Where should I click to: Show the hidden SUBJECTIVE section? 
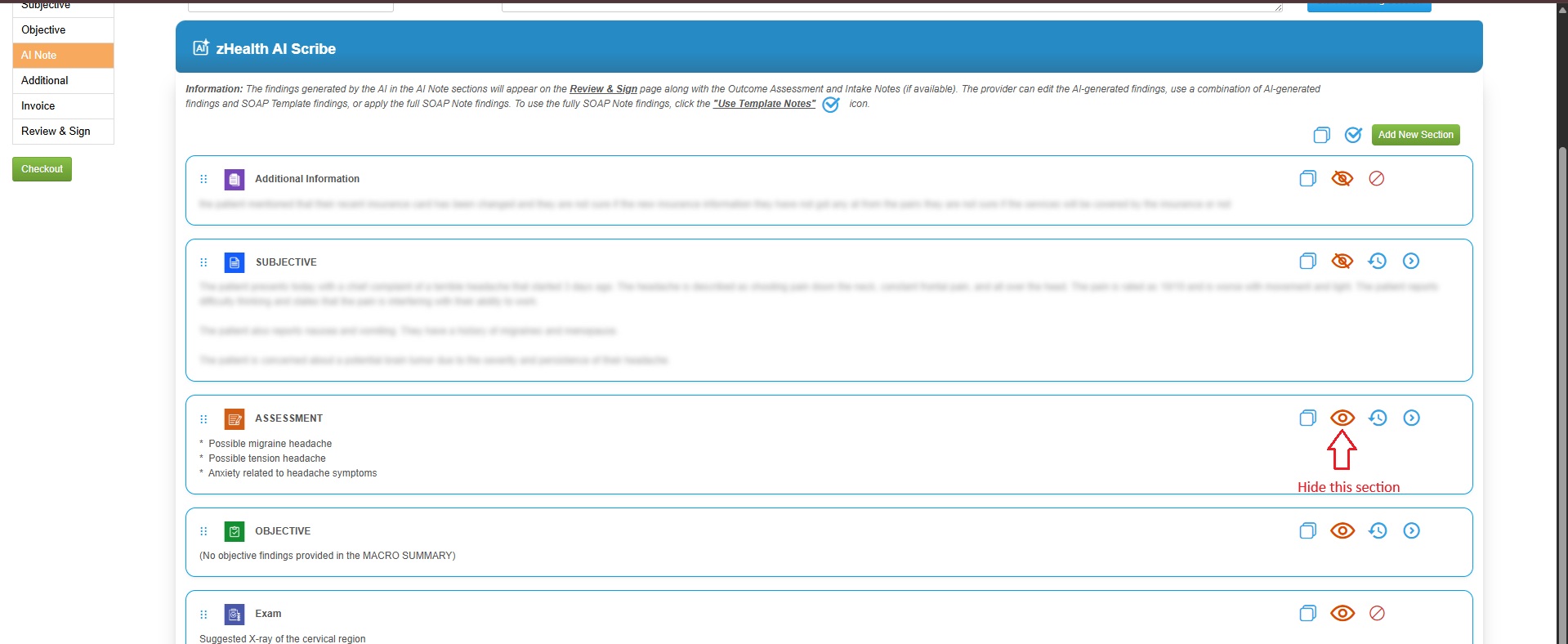[x=1342, y=261]
